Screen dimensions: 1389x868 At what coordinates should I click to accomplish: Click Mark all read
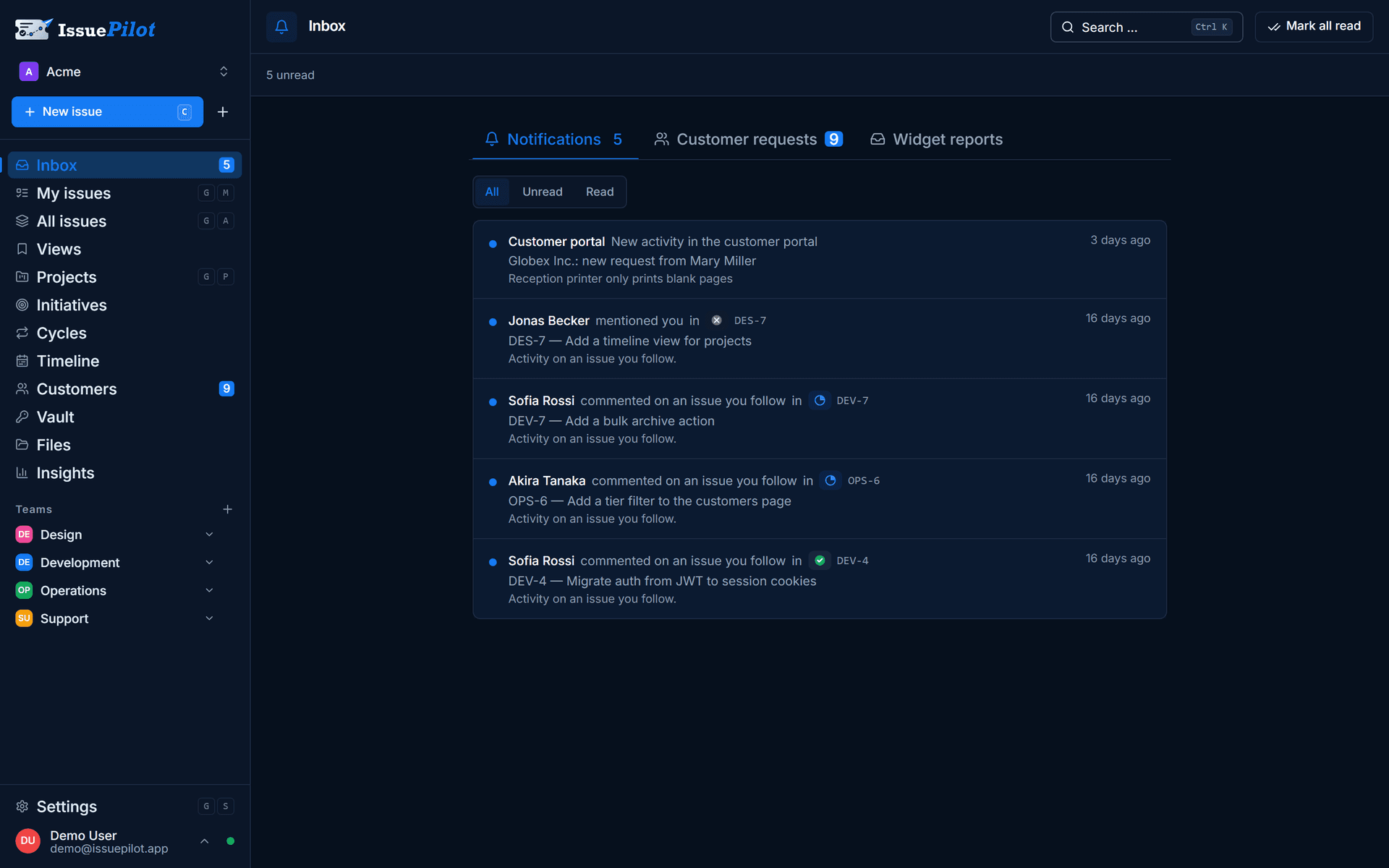(1314, 27)
